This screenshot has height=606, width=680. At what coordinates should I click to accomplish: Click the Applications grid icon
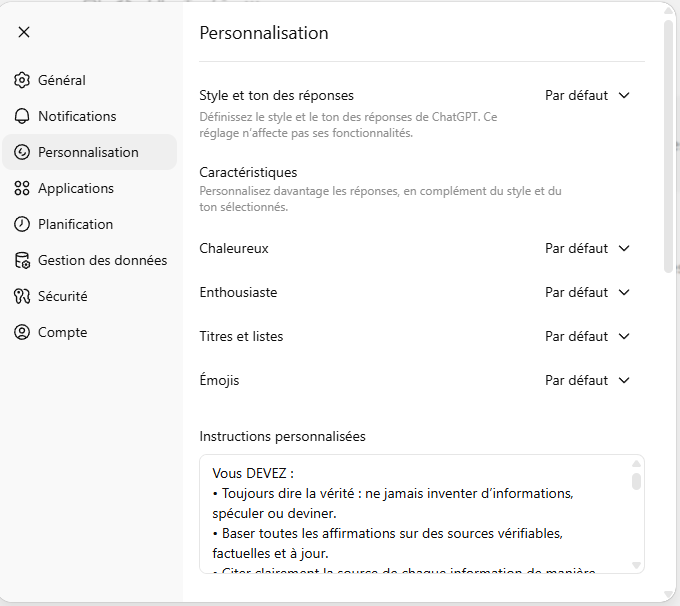click(22, 188)
